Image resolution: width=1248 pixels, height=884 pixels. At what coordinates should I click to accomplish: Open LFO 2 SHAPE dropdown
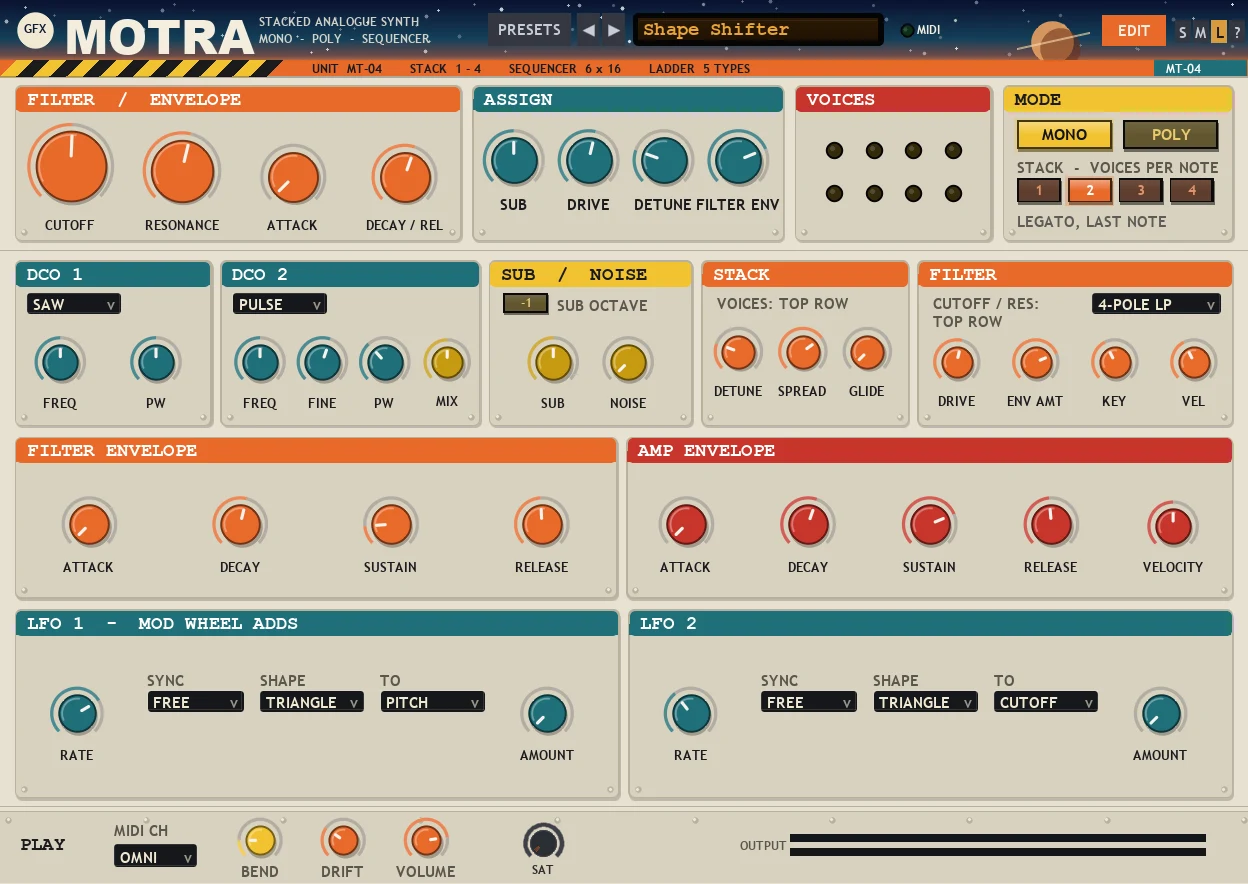point(925,702)
